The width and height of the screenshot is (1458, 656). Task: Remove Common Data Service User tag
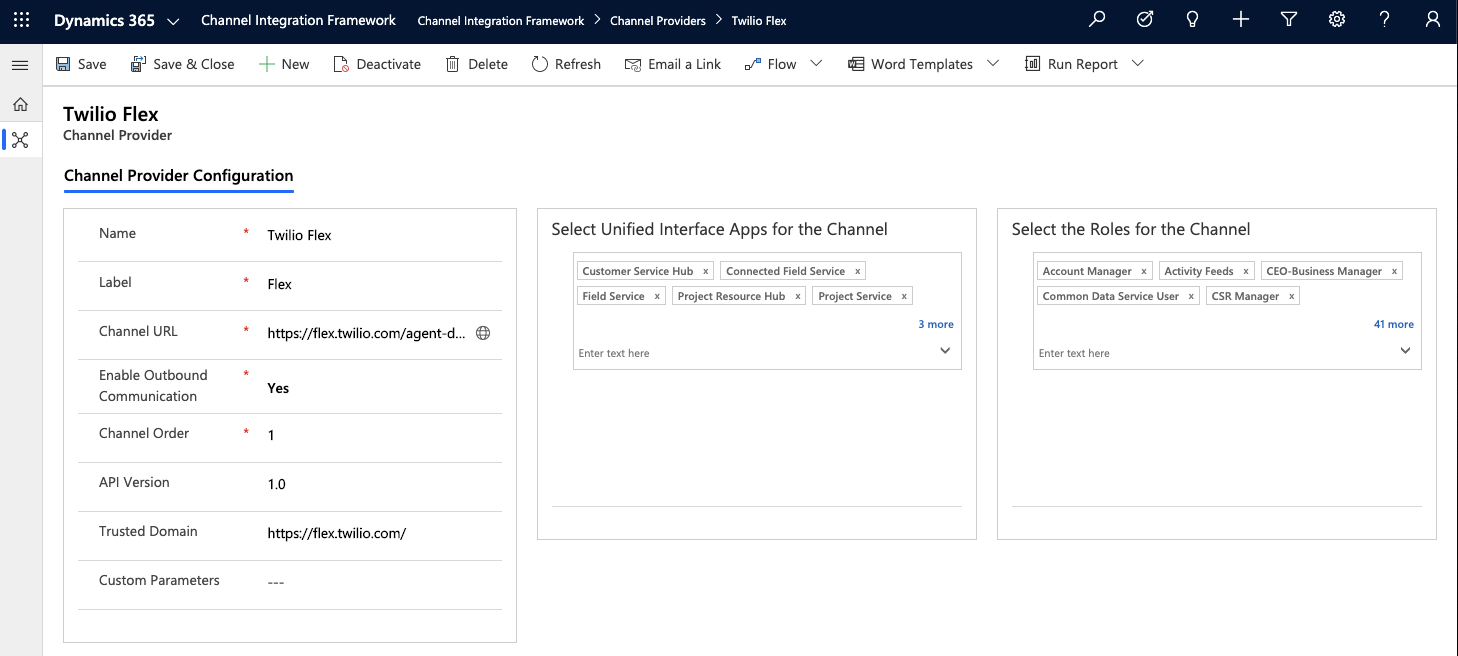tap(1191, 296)
